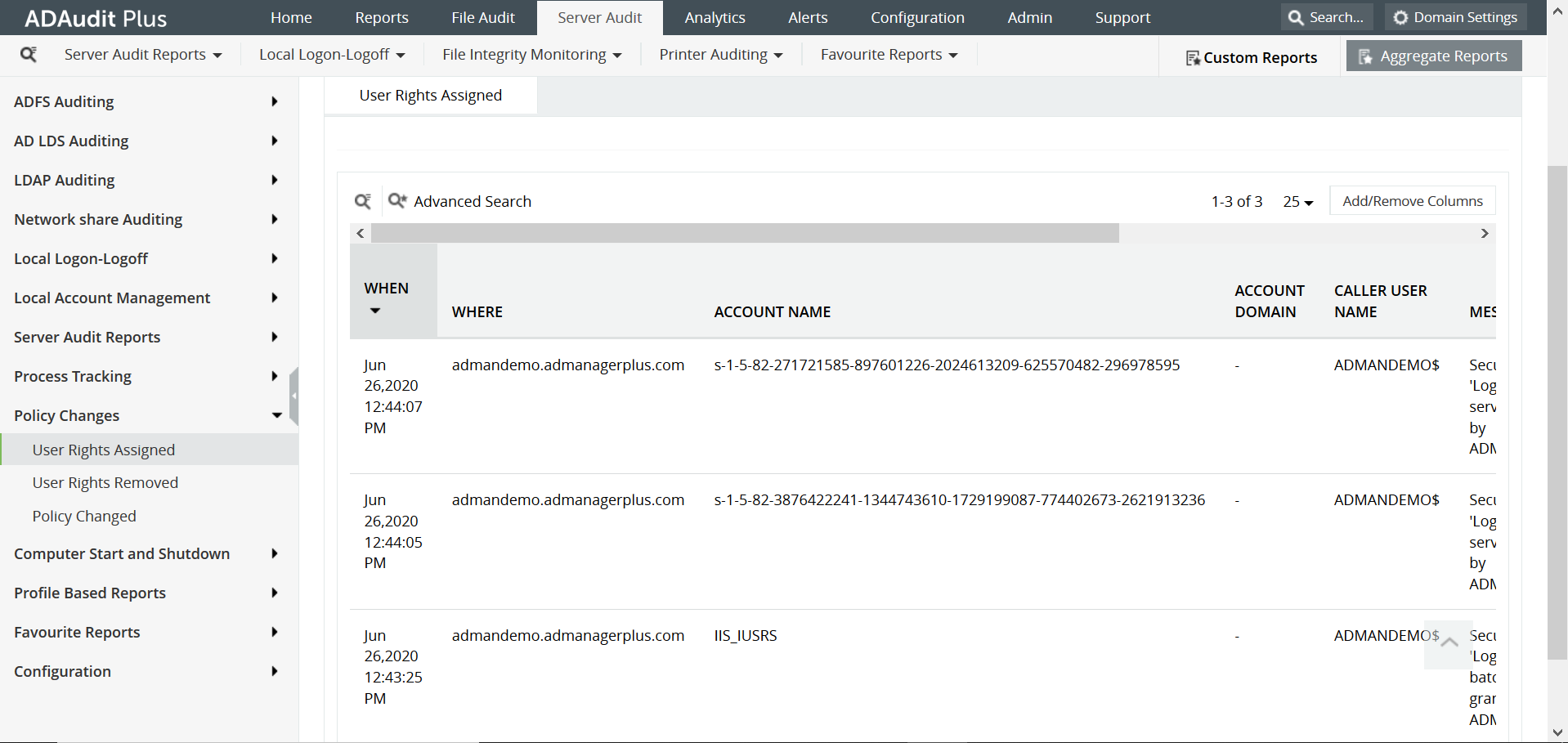Toggle WHEN column sort order
The width and height of the screenshot is (1568, 743).
(x=376, y=311)
